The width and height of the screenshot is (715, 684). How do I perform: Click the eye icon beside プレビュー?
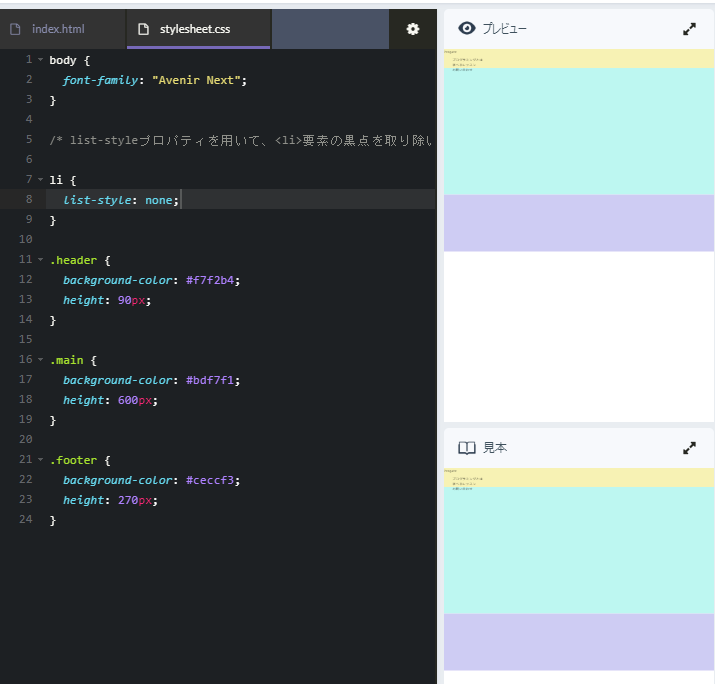pos(466,28)
